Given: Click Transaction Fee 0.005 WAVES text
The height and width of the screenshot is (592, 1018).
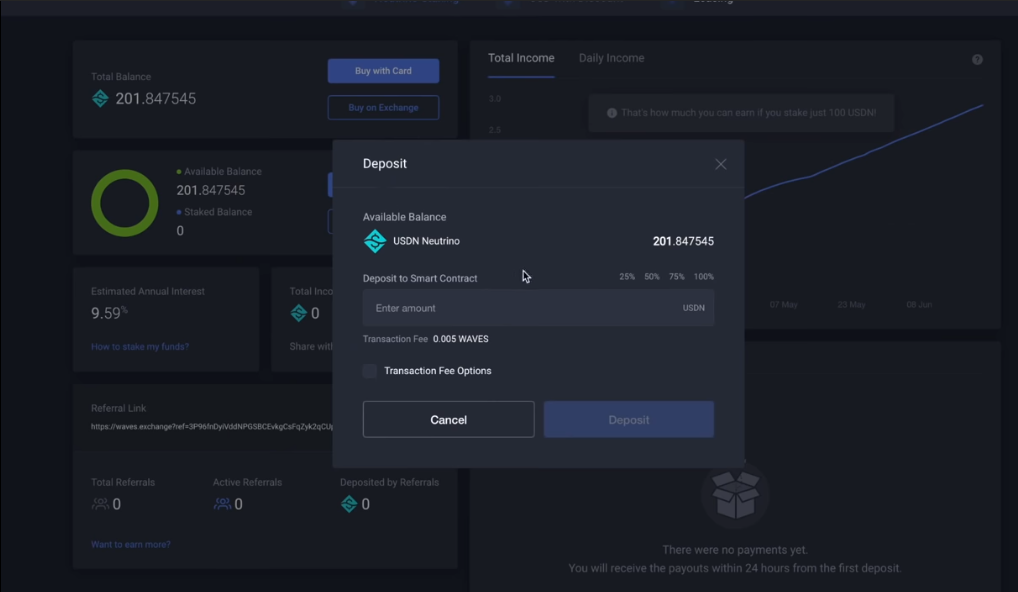Looking at the screenshot, I should pyautogui.click(x=425, y=339).
